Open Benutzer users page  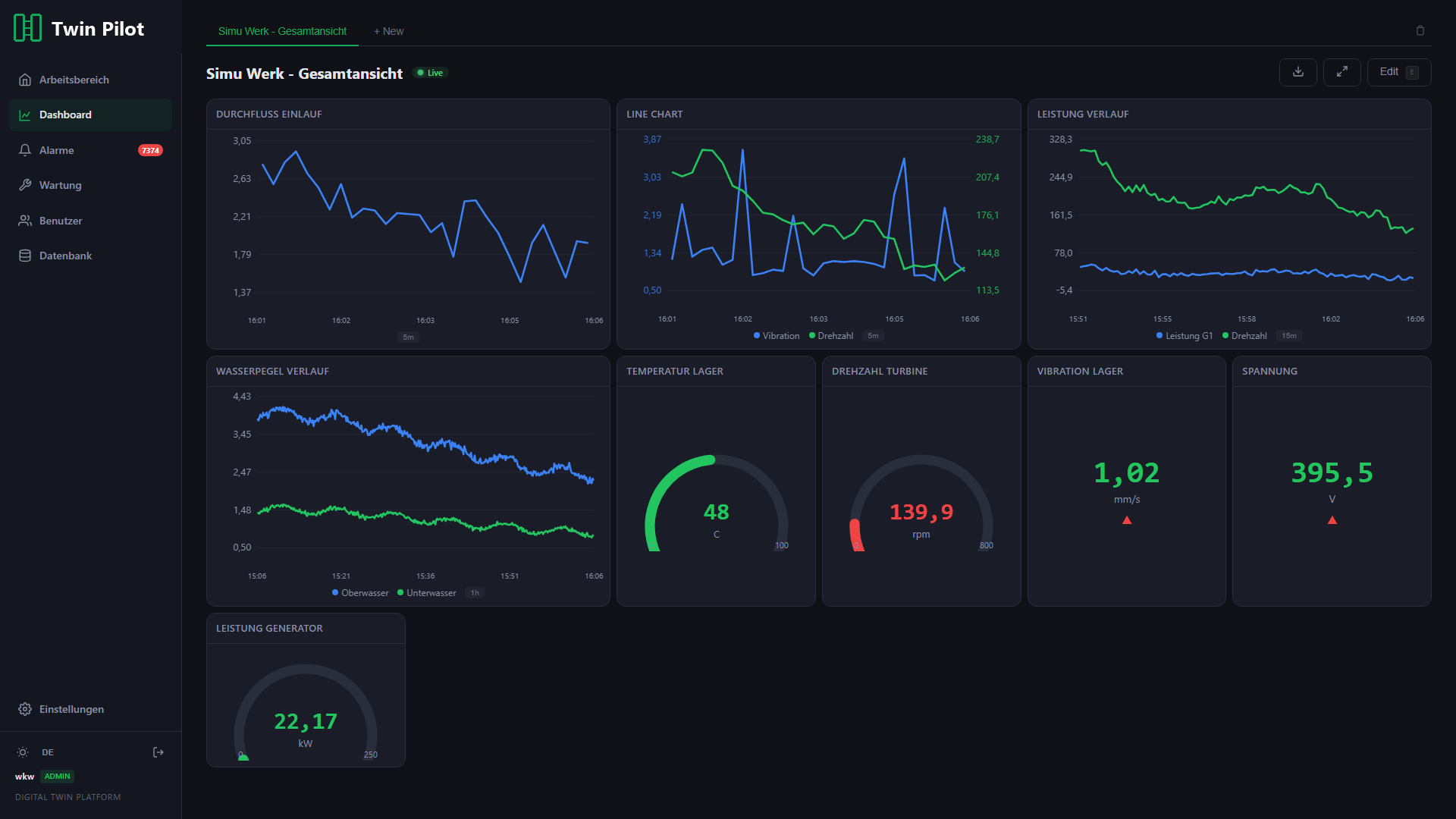91,221
